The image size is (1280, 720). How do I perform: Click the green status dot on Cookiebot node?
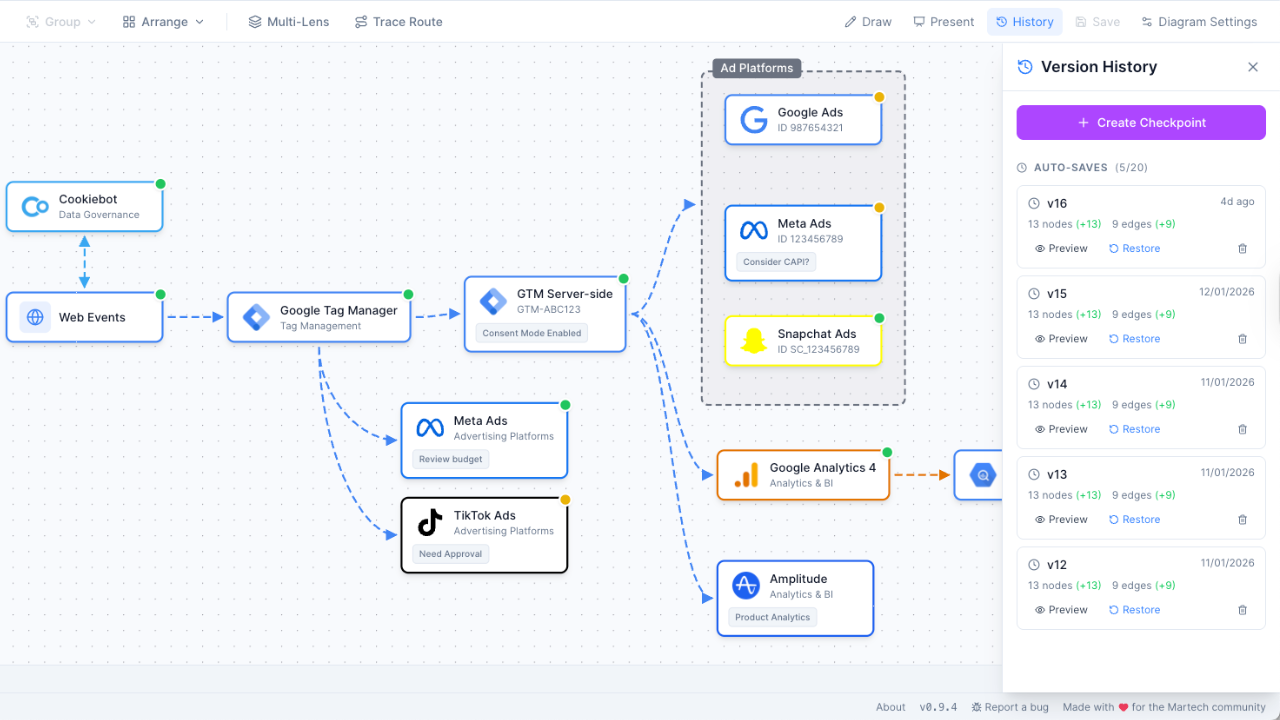(160, 183)
